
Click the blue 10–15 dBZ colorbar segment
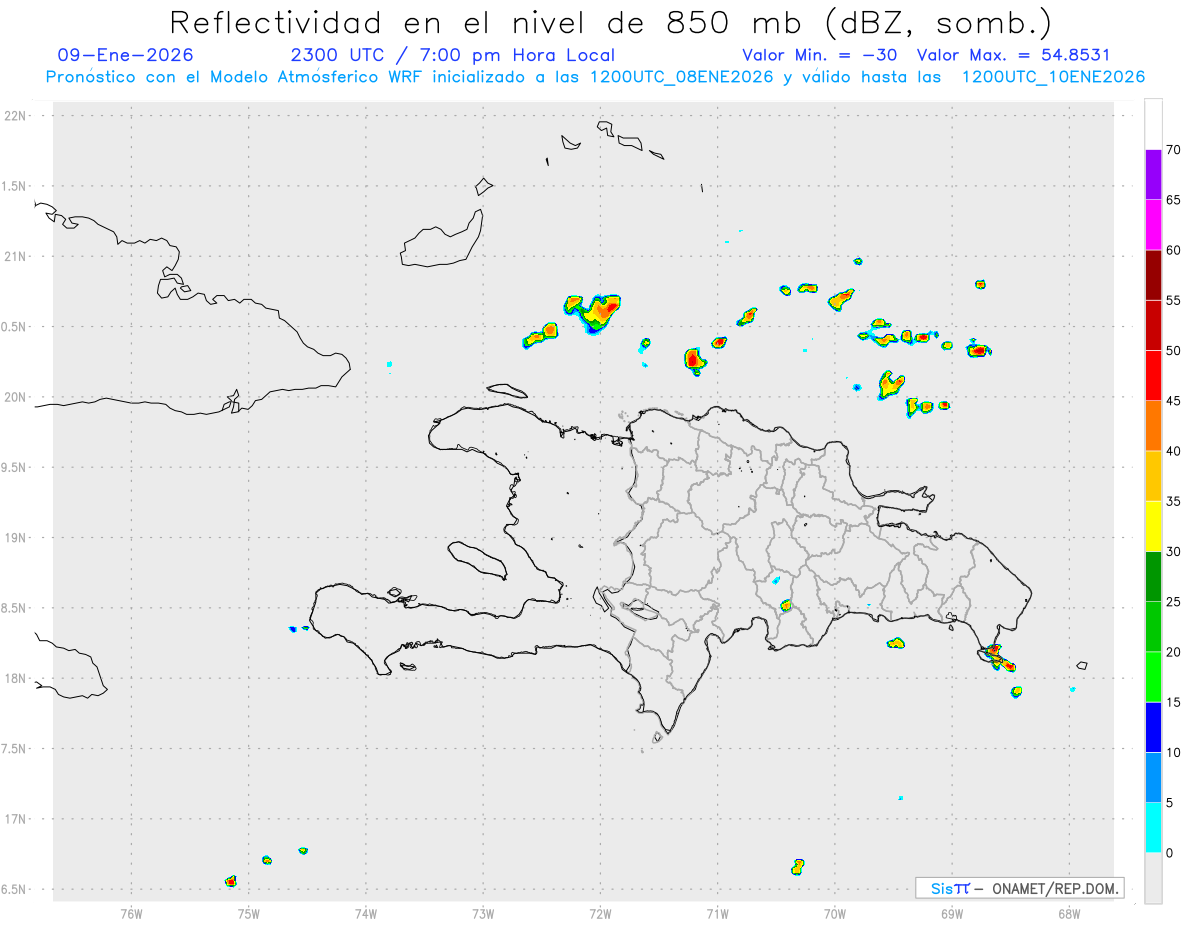pyautogui.click(x=1153, y=727)
